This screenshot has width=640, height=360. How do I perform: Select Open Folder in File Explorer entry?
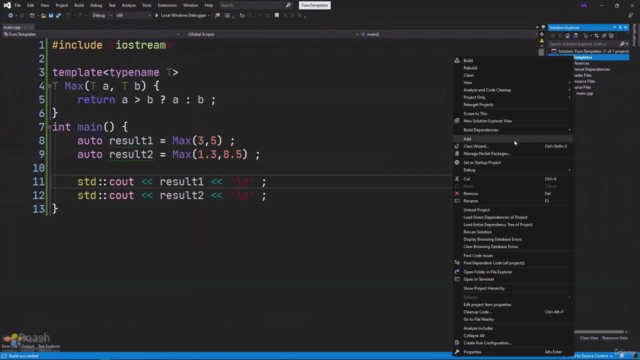coord(513,272)
